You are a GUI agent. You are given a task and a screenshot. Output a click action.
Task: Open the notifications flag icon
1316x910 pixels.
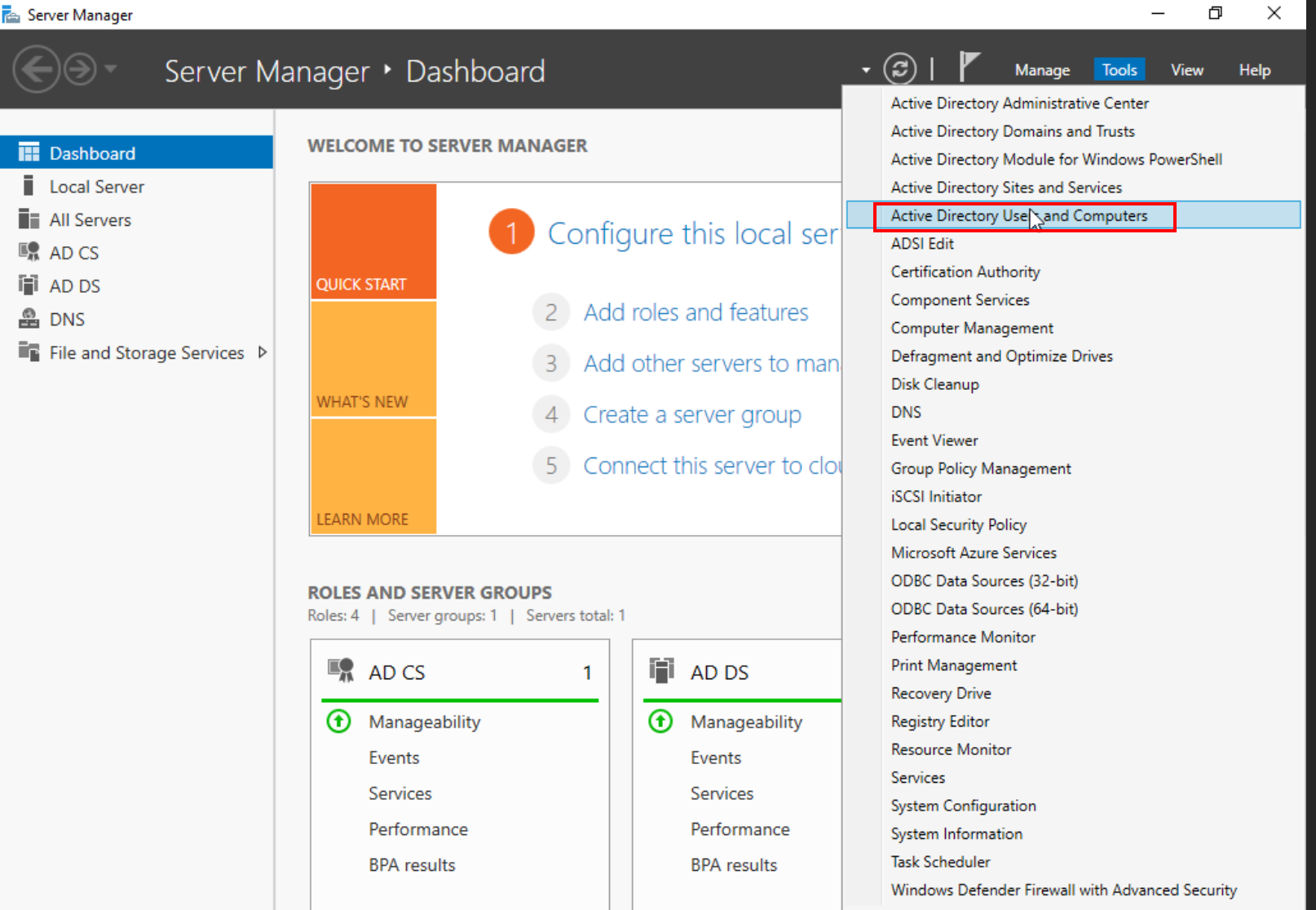click(x=968, y=67)
